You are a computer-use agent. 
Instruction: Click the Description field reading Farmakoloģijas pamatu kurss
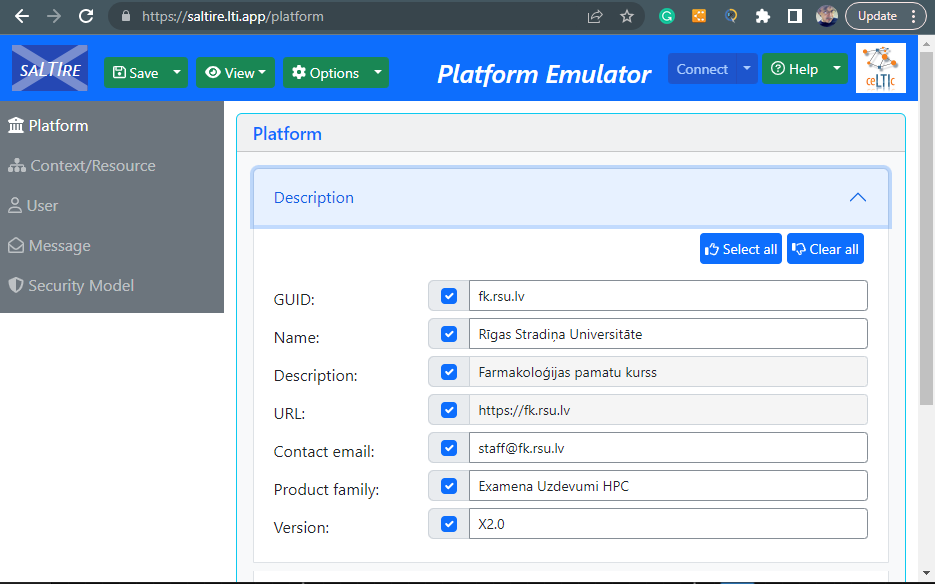point(668,372)
